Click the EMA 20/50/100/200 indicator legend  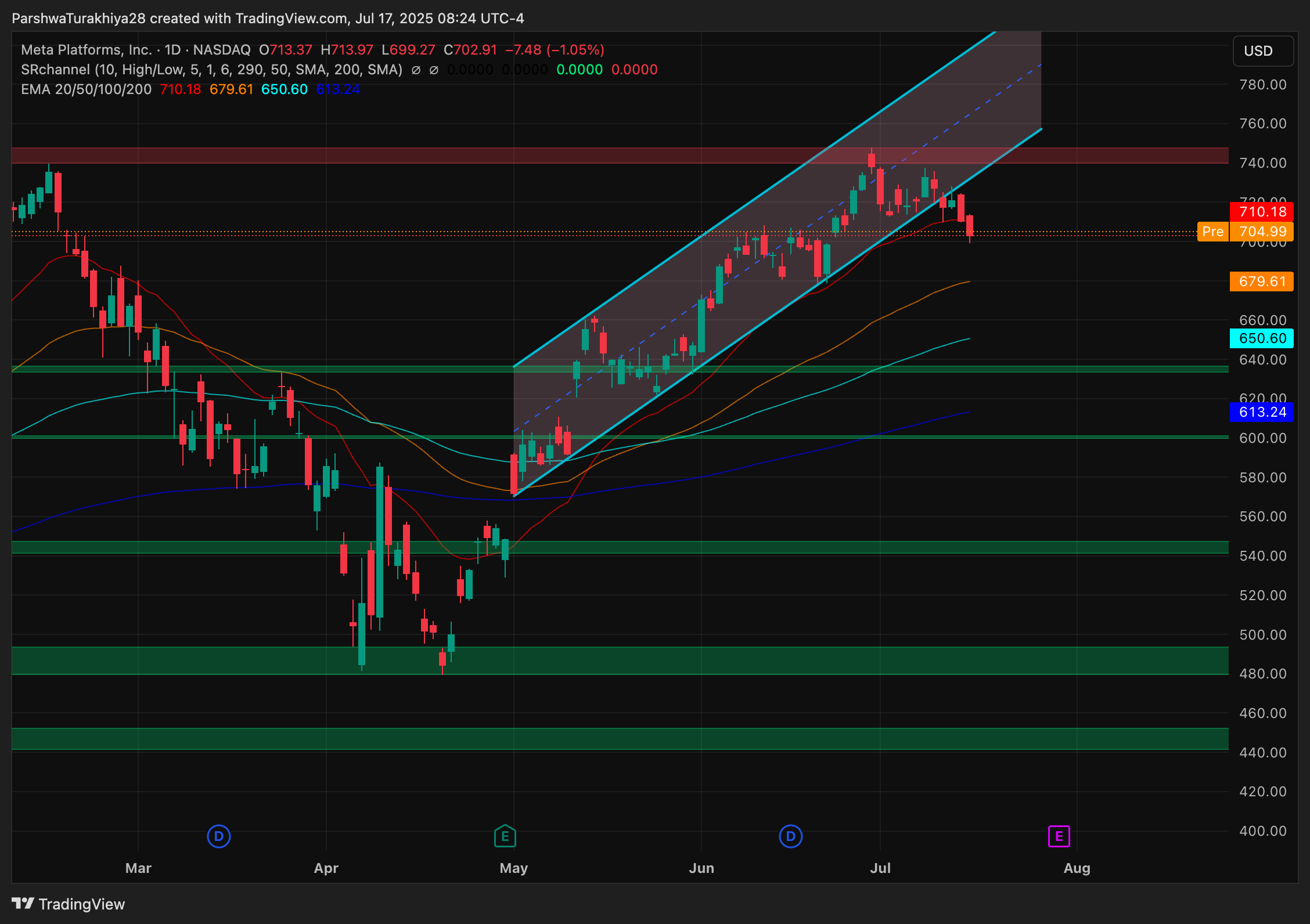point(86,89)
